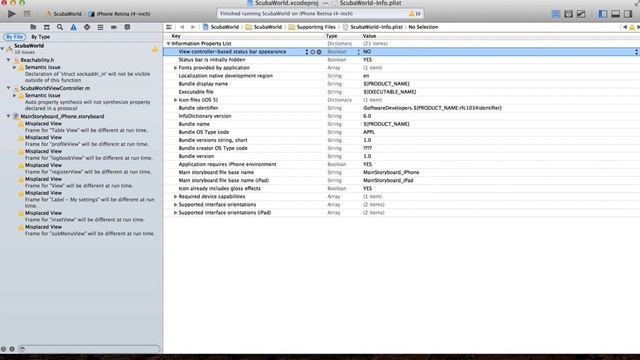Go back using jump bar left arrow
The width and height of the screenshot is (640, 360).
point(182,27)
